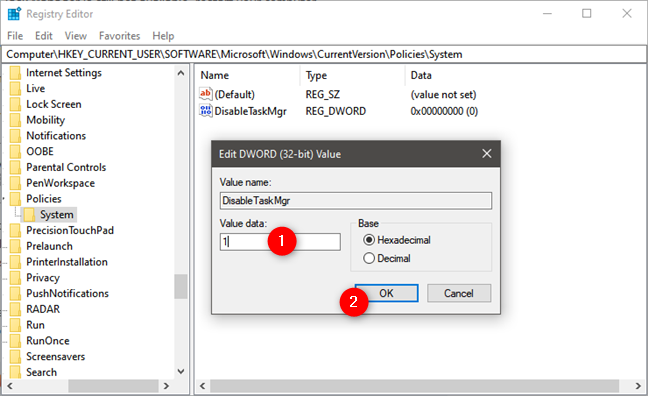Click values pane horizontal scroll right arrow
The width and height of the screenshot is (648, 396).
click(638, 386)
